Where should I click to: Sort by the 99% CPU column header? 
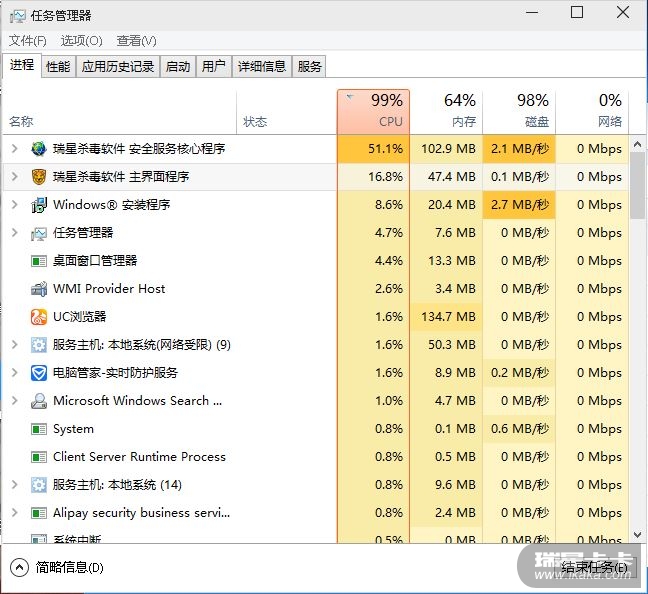point(373,112)
